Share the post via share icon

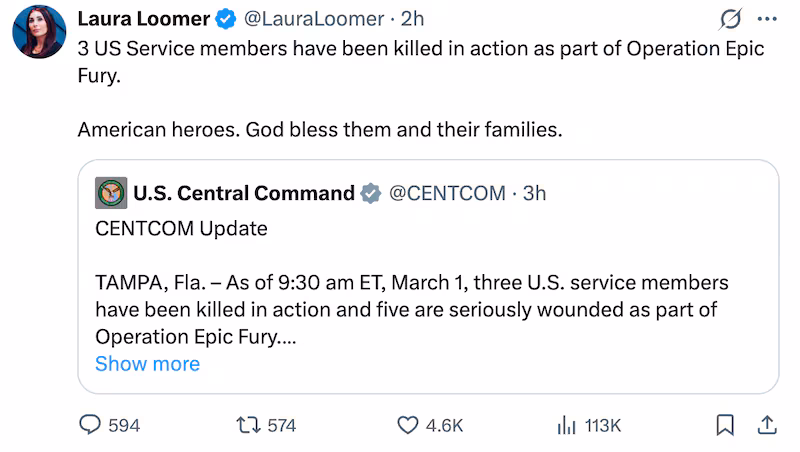click(767, 425)
